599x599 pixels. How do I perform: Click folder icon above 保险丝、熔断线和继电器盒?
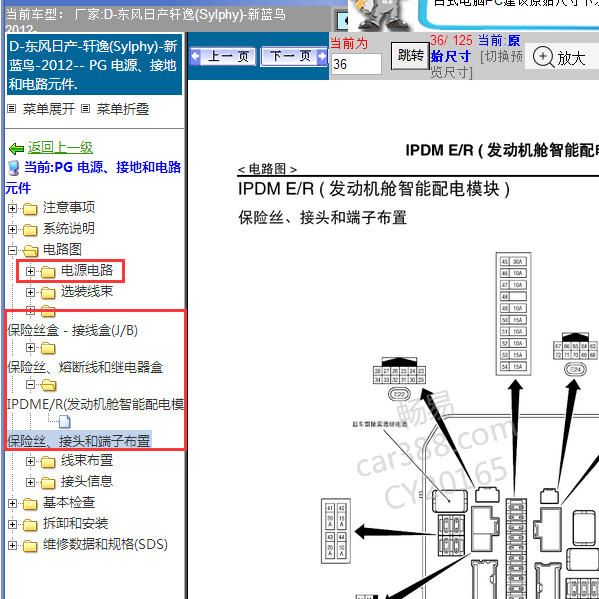click(48, 349)
